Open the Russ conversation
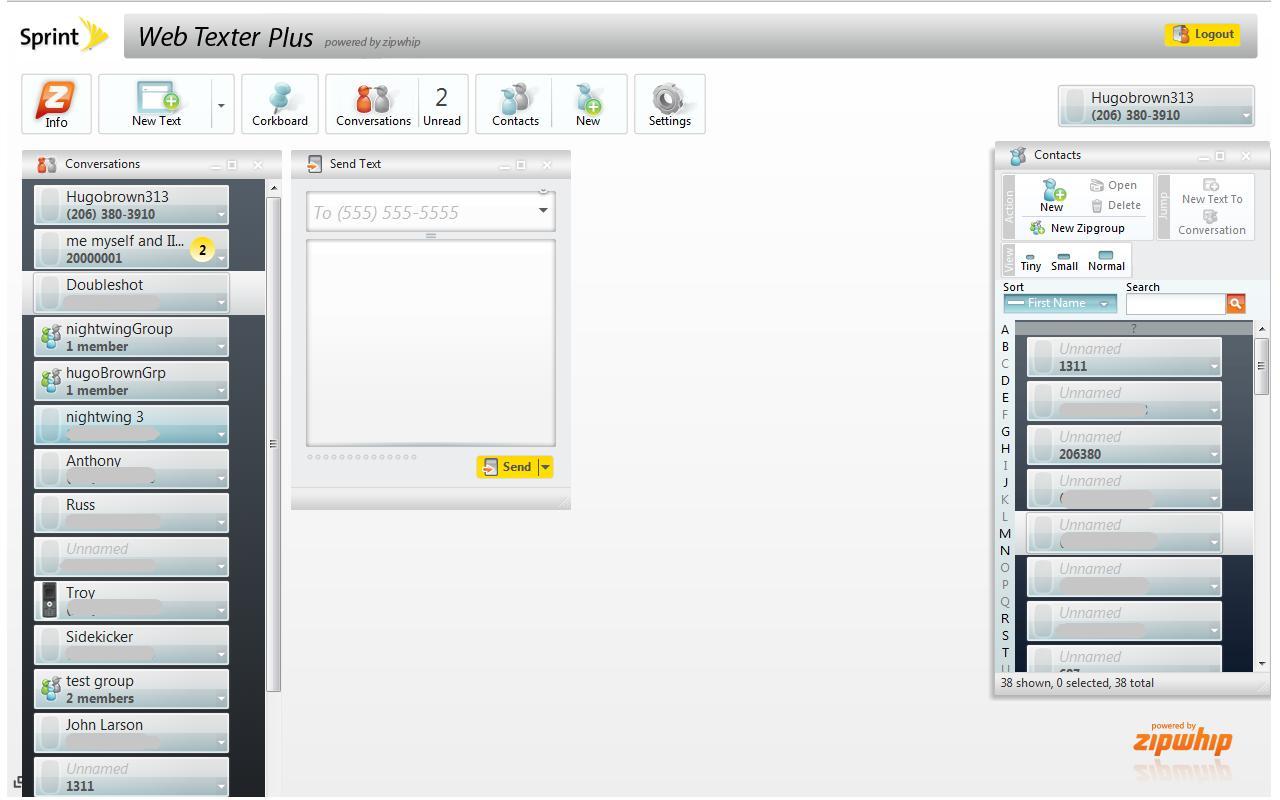 (131, 513)
